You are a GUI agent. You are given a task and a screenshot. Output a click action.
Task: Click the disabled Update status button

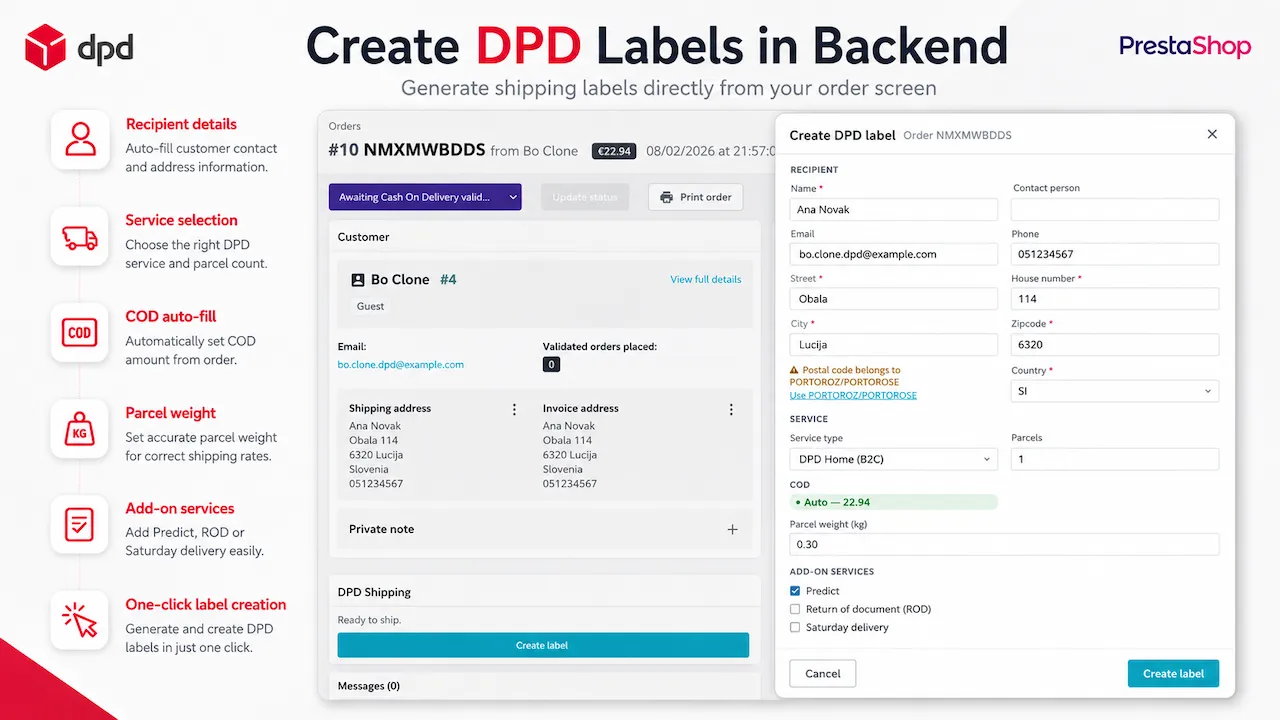pos(585,197)
